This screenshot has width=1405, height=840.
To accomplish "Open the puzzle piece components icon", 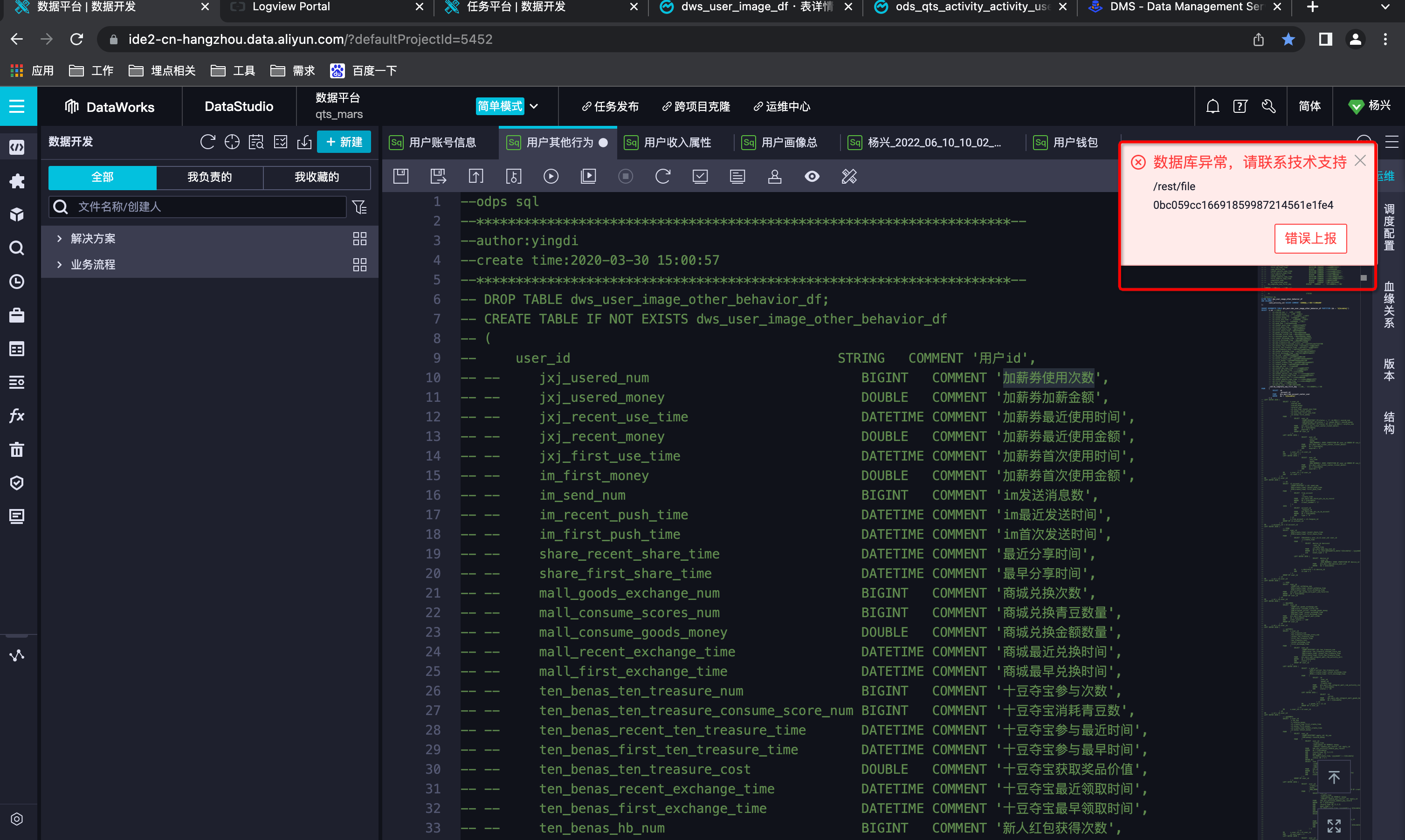I will [x=17, y=181].
